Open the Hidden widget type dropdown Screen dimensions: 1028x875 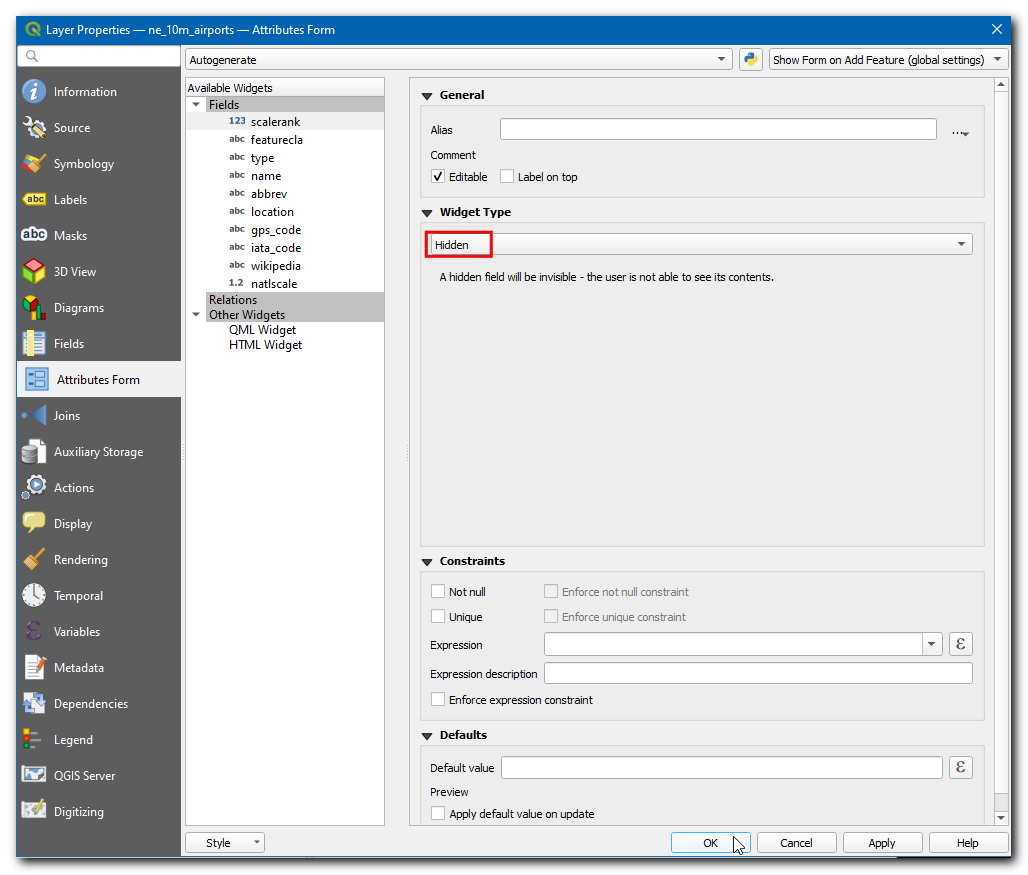click(700, 244)
